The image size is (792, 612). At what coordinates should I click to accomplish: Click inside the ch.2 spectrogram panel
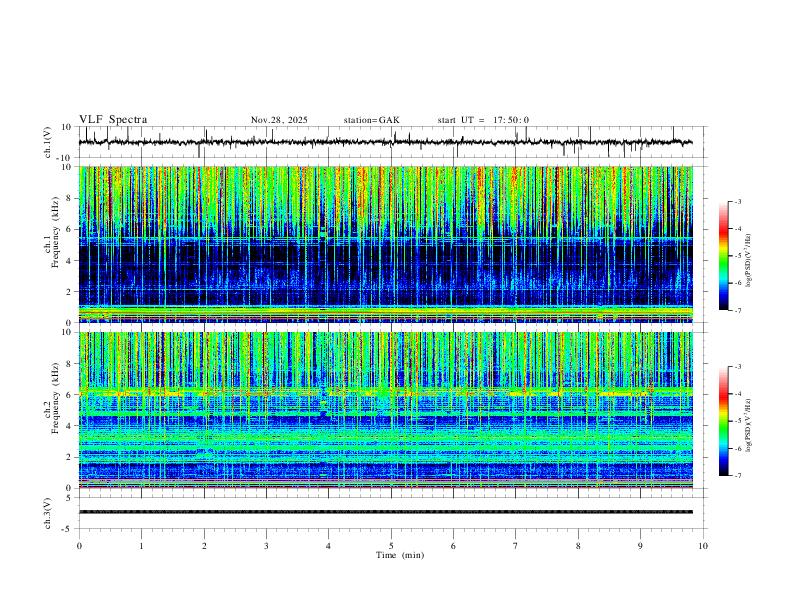pyautogui.click(x=385, y=410)
